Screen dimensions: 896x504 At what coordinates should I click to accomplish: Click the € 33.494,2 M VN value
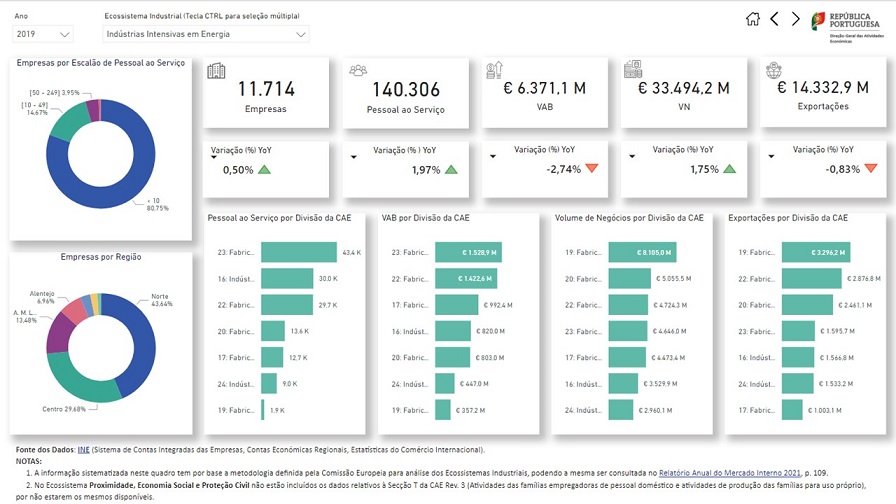[684, 88]
